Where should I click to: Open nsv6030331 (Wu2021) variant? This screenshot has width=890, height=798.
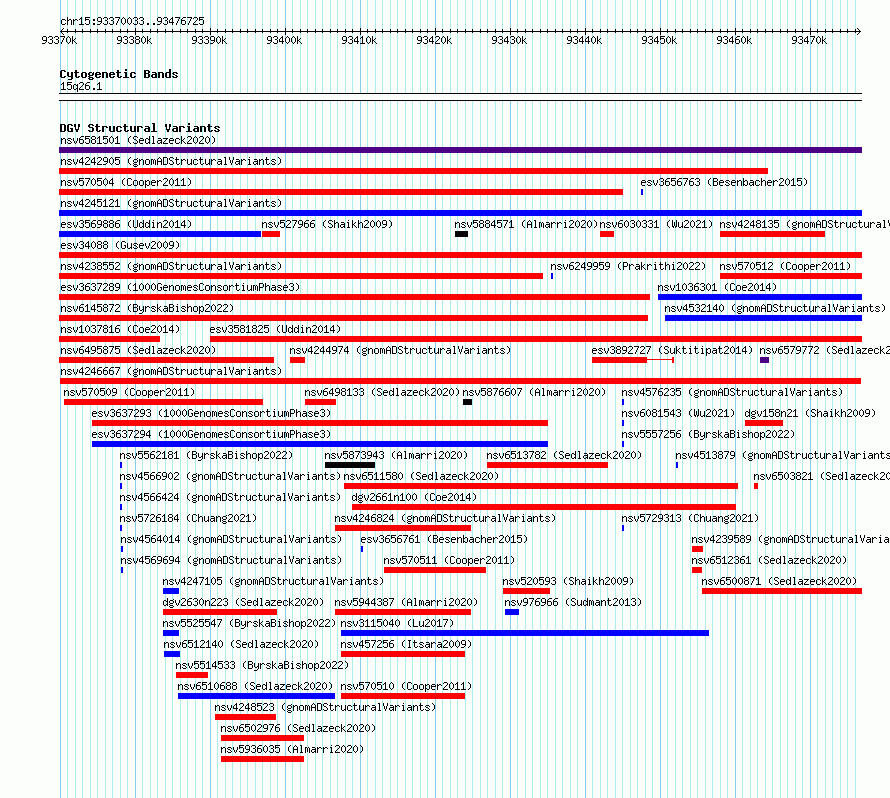656,224
